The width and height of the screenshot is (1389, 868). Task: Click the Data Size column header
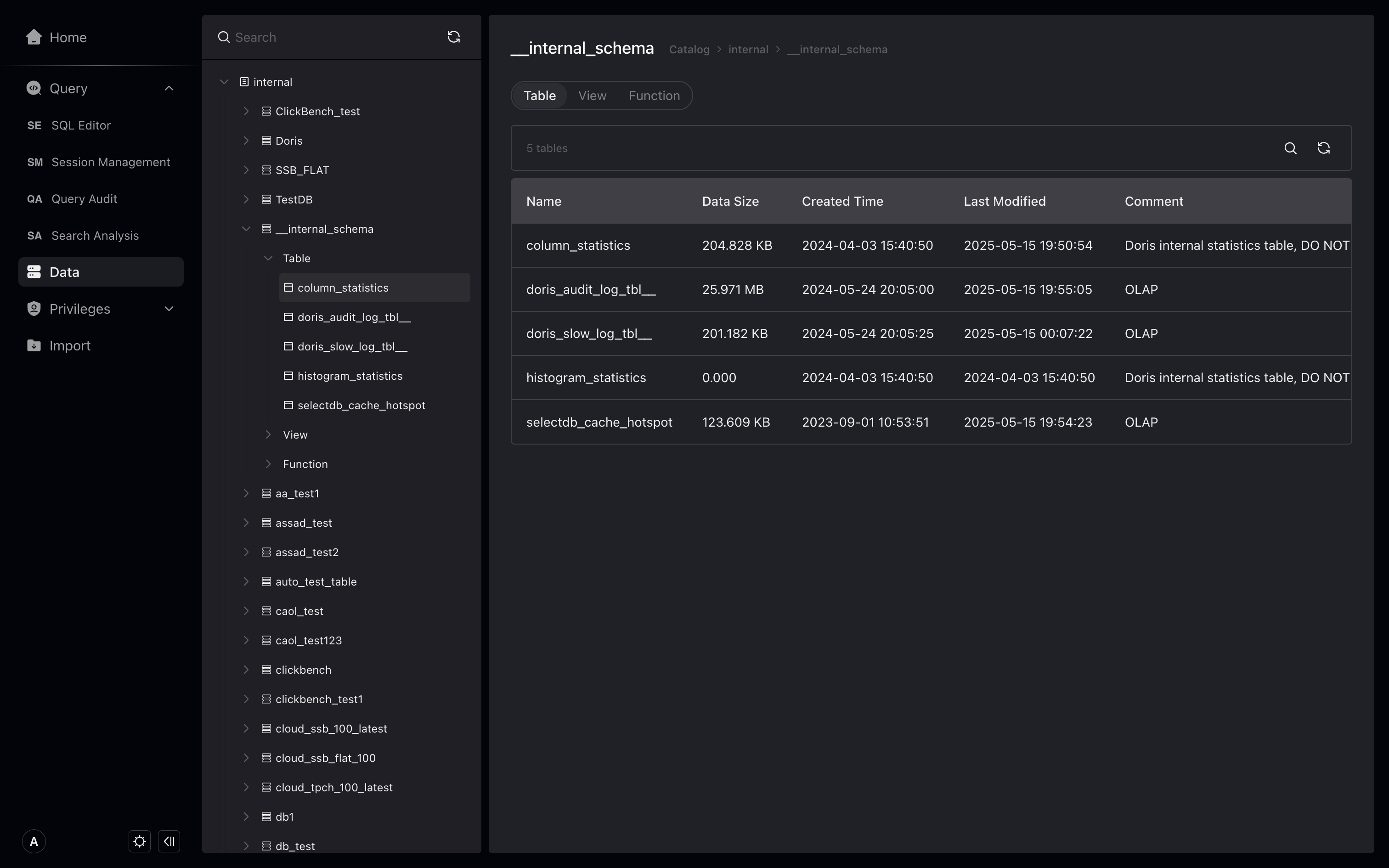click(x=730, y=202)
